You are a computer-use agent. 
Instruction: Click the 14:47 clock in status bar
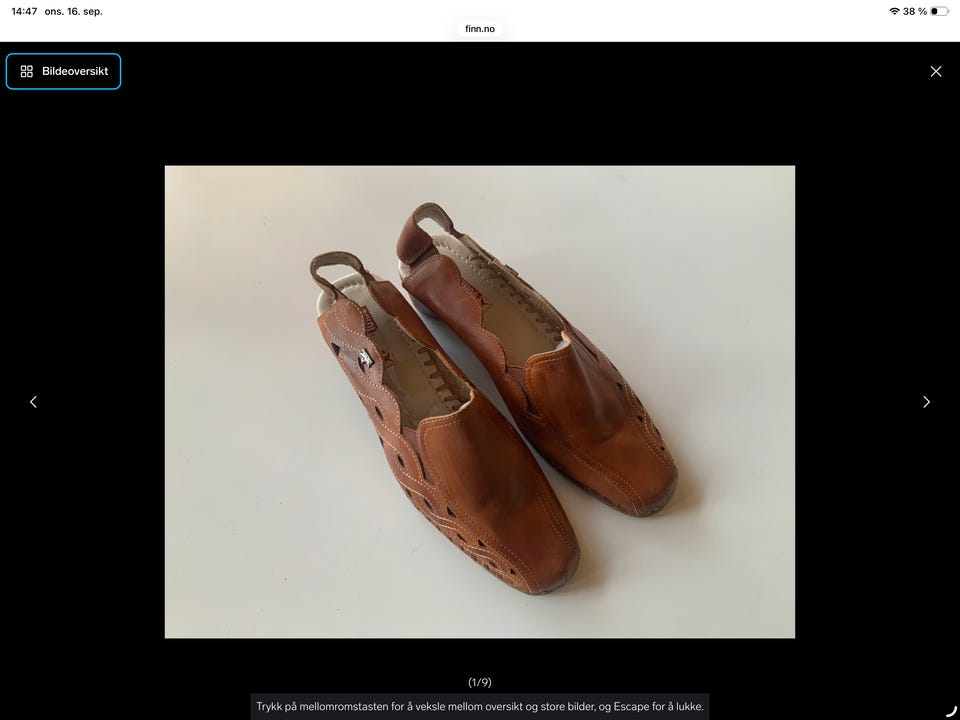24,11
